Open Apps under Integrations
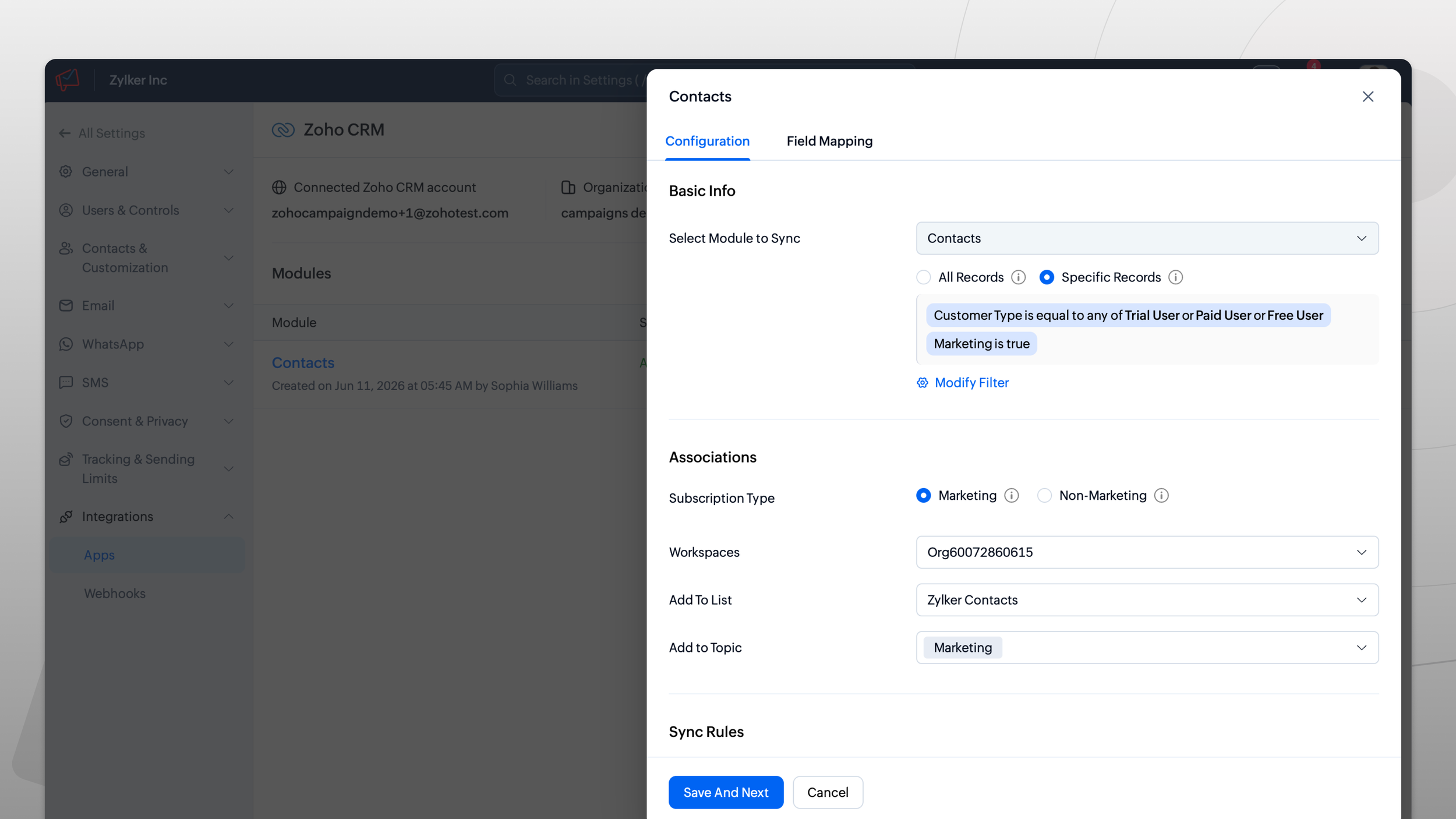Viewport: 1456px width, 819px height. pos(148,555)
